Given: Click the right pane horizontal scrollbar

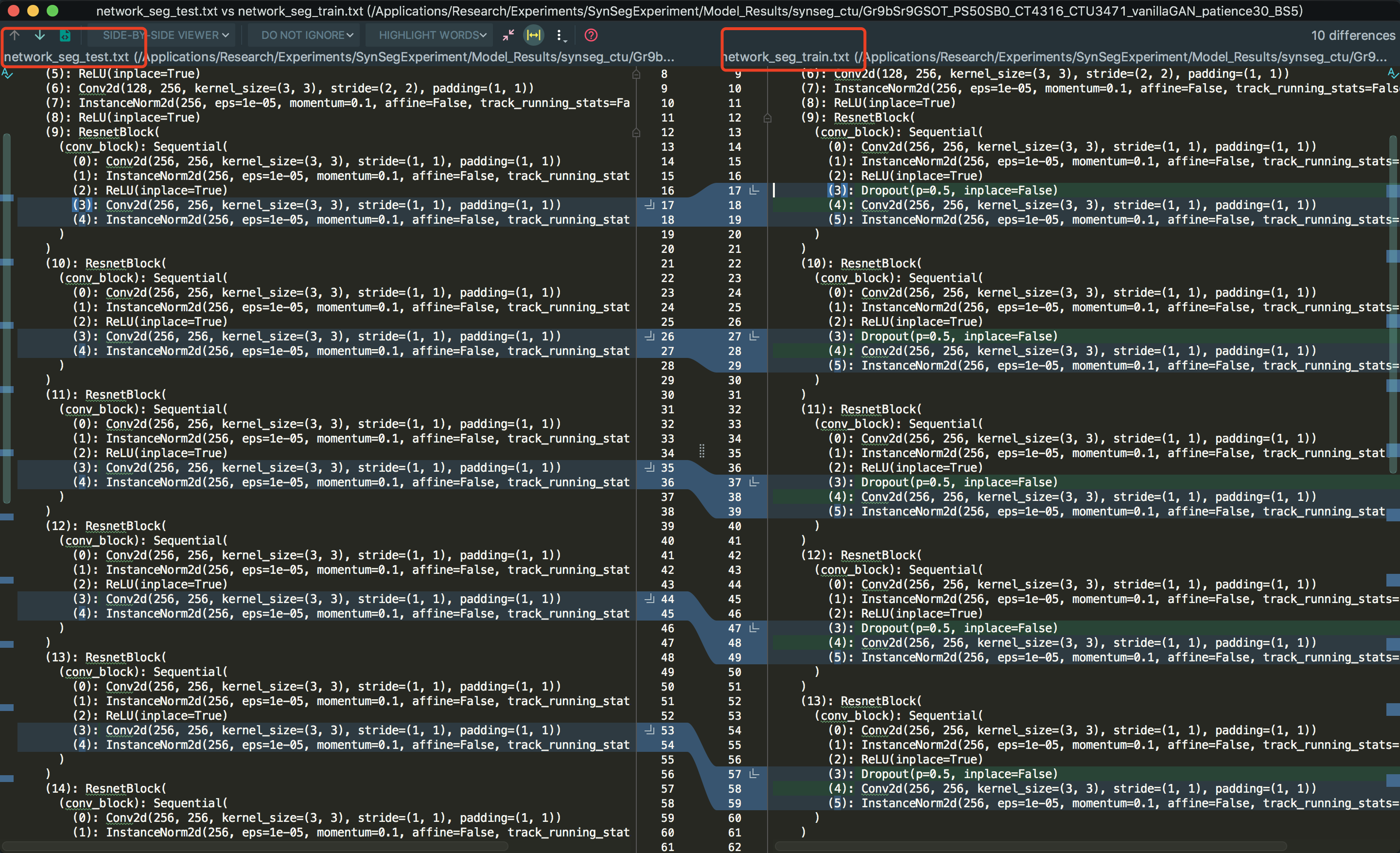Looking at the screenshot, I should (1031, 846).
